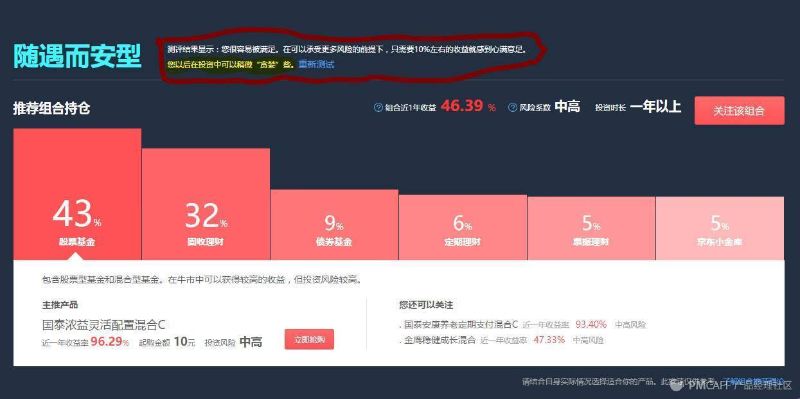Open the 9% 债券基金 block
Screen dimensions: 800x399
point(334,225)
